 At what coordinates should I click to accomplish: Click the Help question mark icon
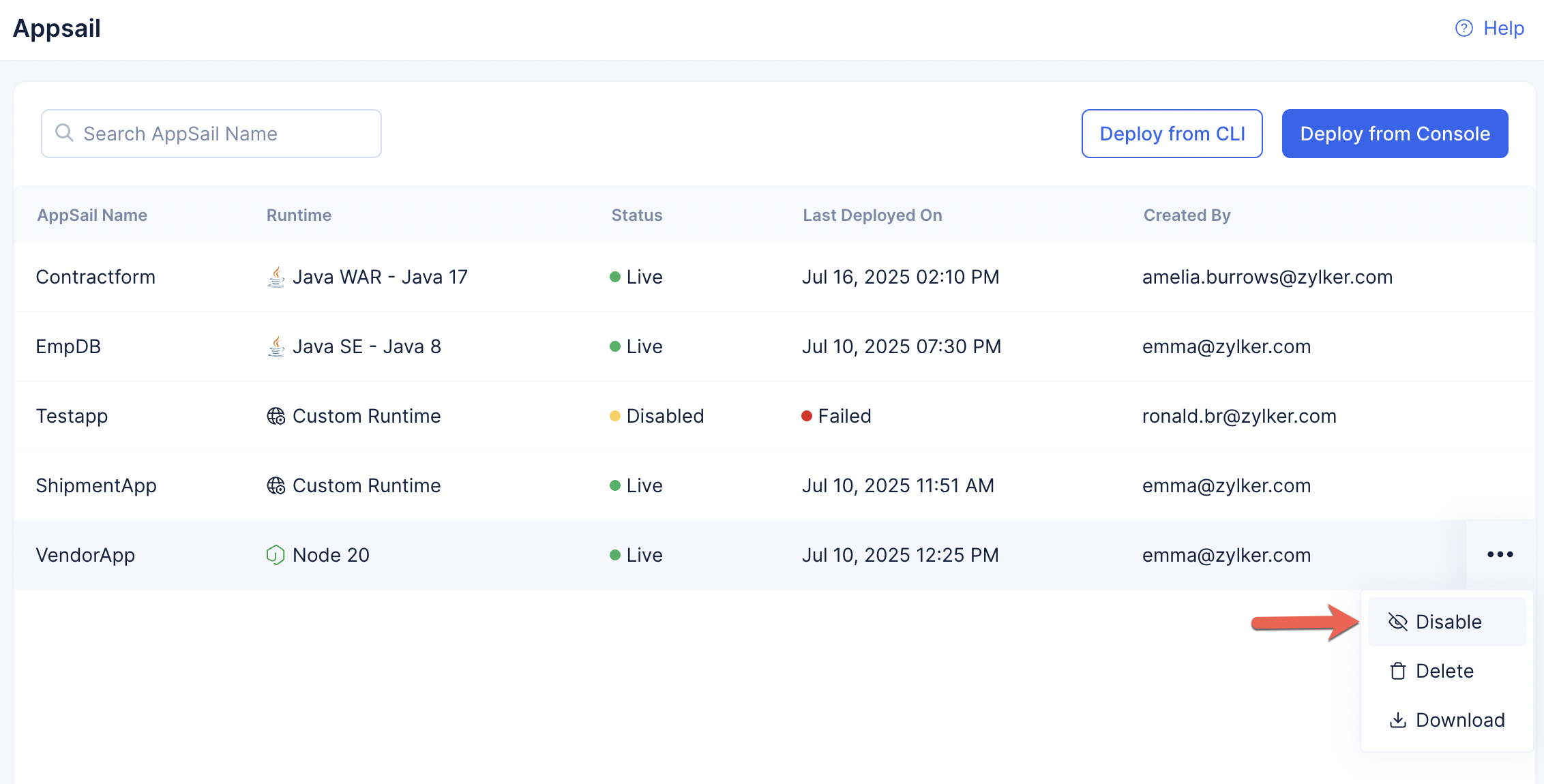pos(1464,28)
